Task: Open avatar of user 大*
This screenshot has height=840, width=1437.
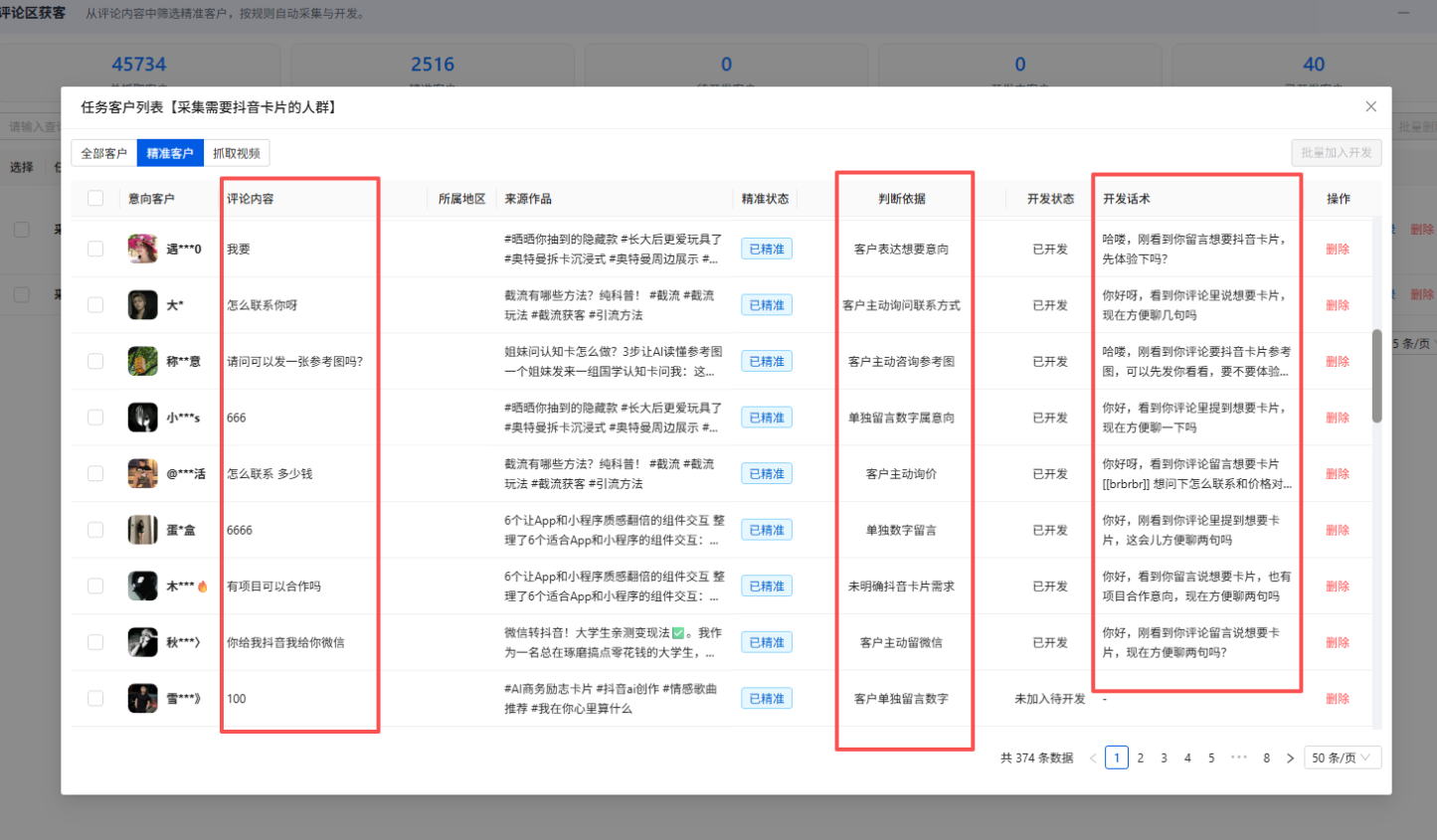Action: 142,305
